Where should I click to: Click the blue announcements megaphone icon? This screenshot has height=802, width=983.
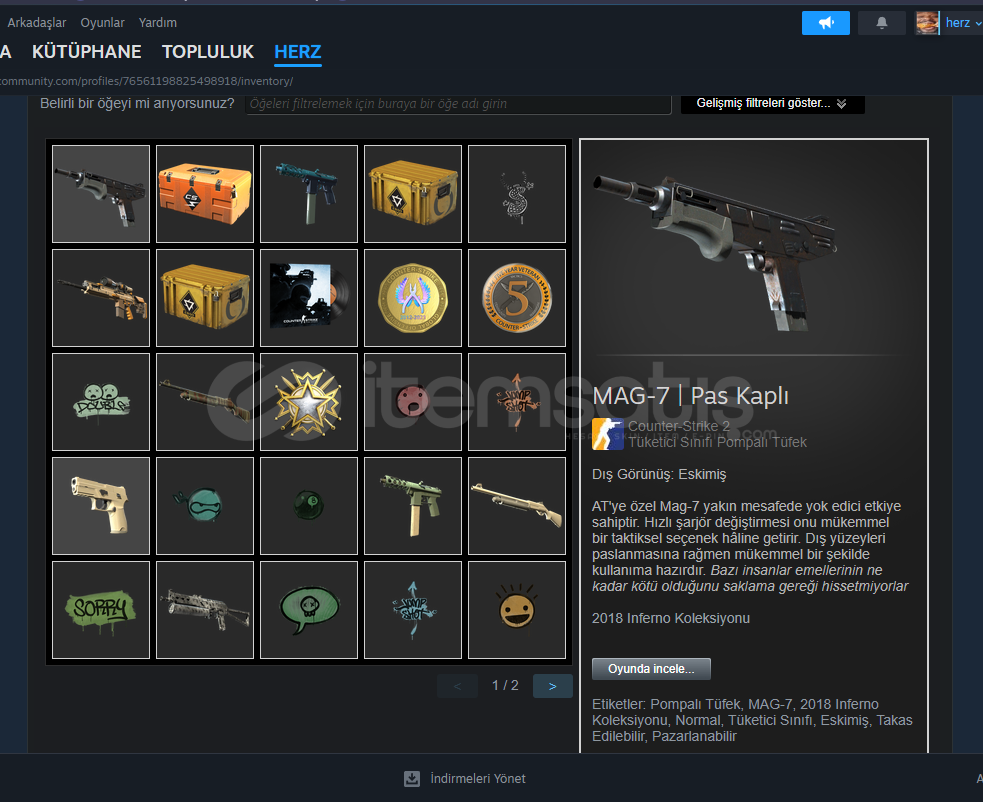[826, 23]
